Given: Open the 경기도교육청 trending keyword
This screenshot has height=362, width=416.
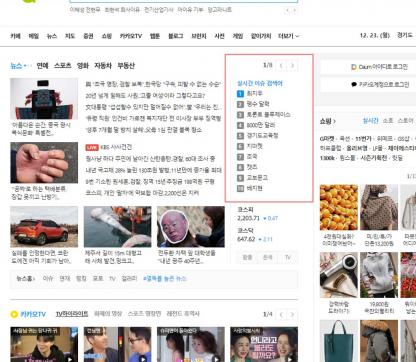Looking at the screenshot, I should point(262,136).
